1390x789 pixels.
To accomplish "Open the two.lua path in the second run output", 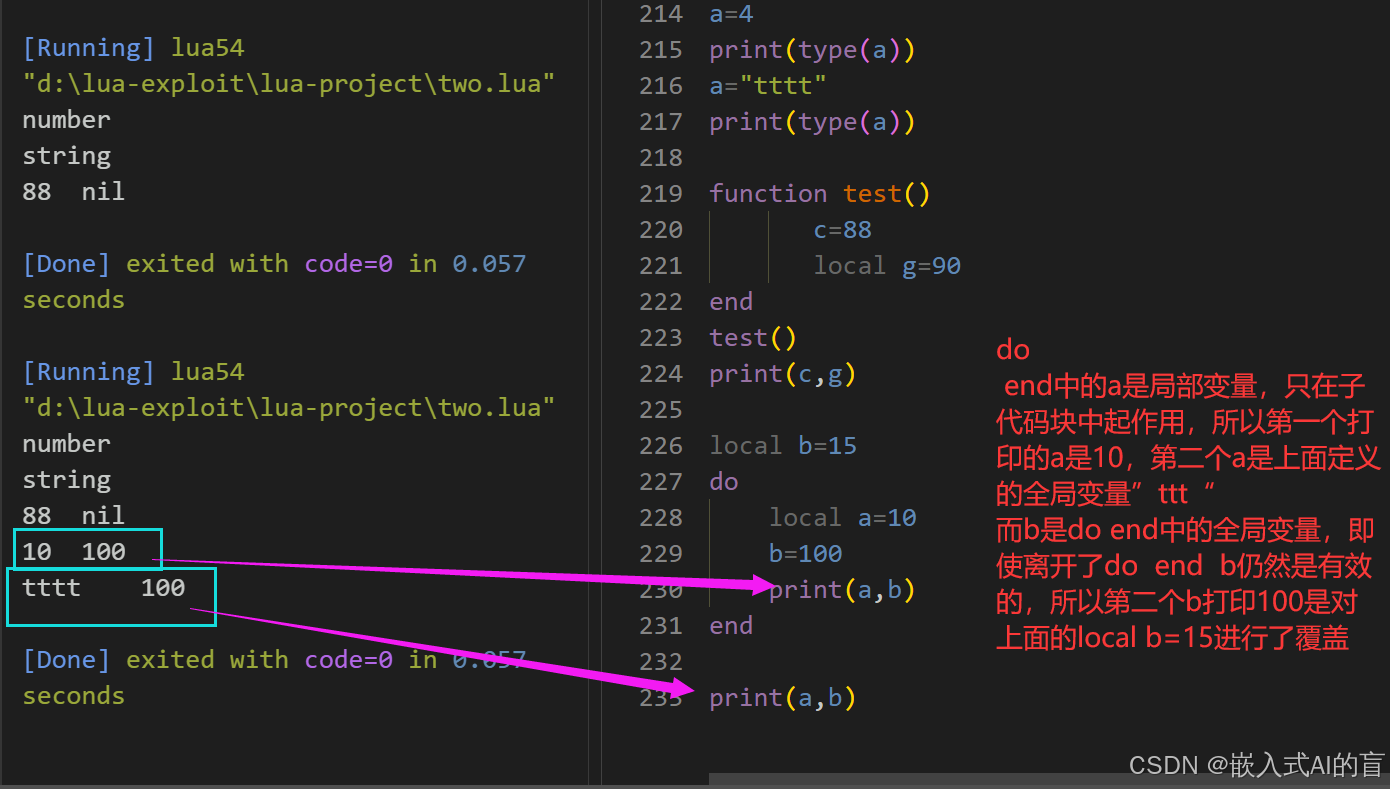I will pos(289,408).
